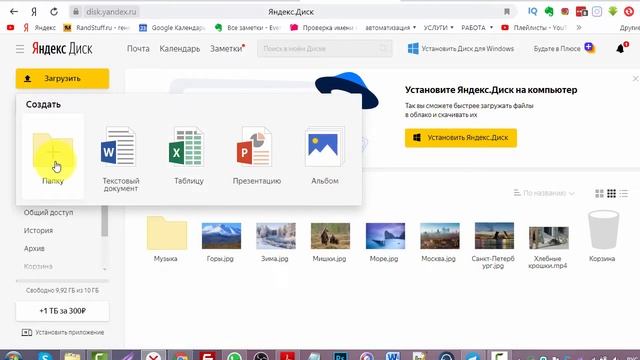Select the Море.jpg thumbnail
The width and height of the screenshot is (640, 360).
[x=385, y=236]
